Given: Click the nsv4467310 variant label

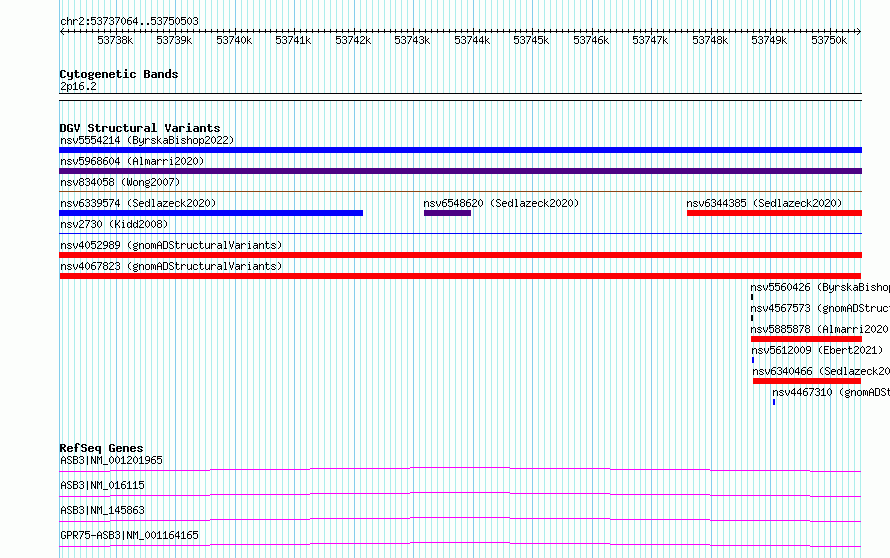Looking at the screenshot, I should point(830,392).
